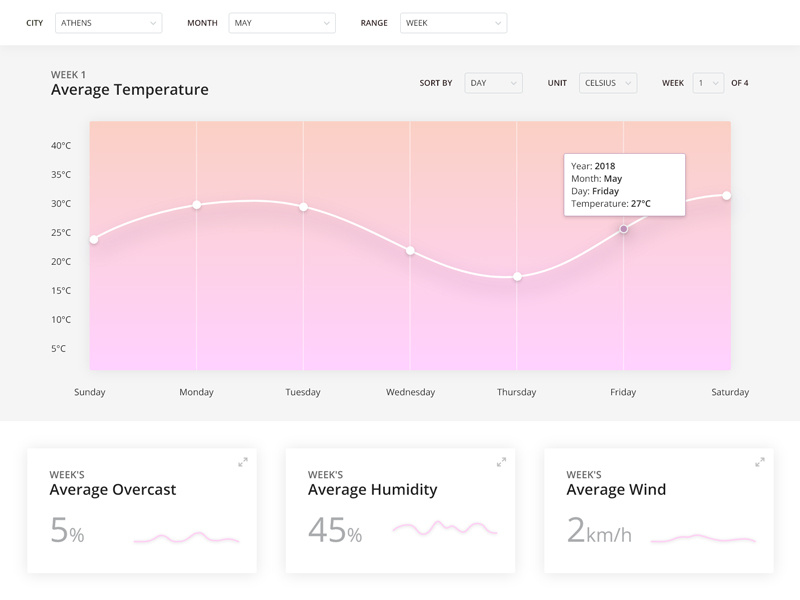Select Saturday's temperature data point
This screenshot has height=600, width=800.
pos(727,196)
